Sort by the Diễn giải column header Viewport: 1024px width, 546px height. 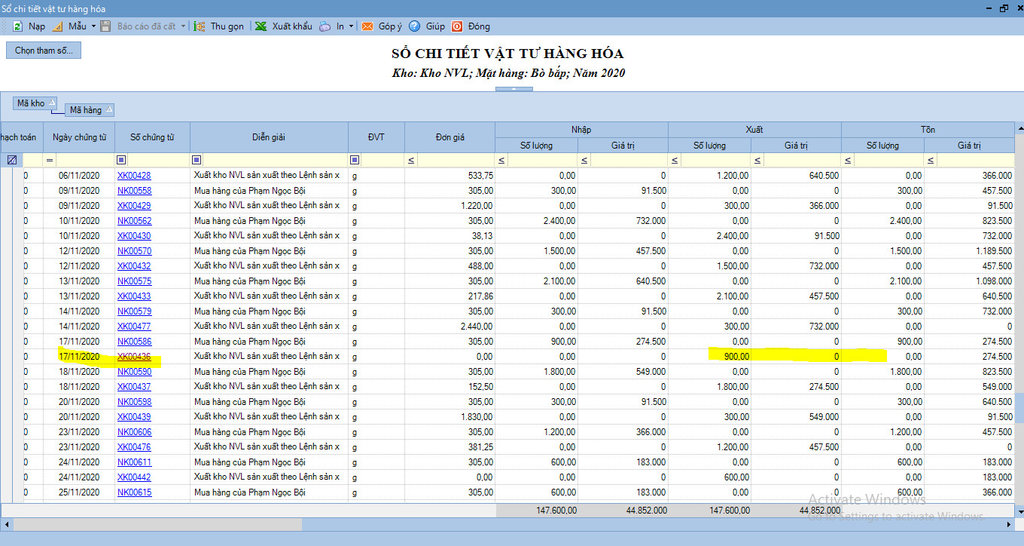pos(269,137)
